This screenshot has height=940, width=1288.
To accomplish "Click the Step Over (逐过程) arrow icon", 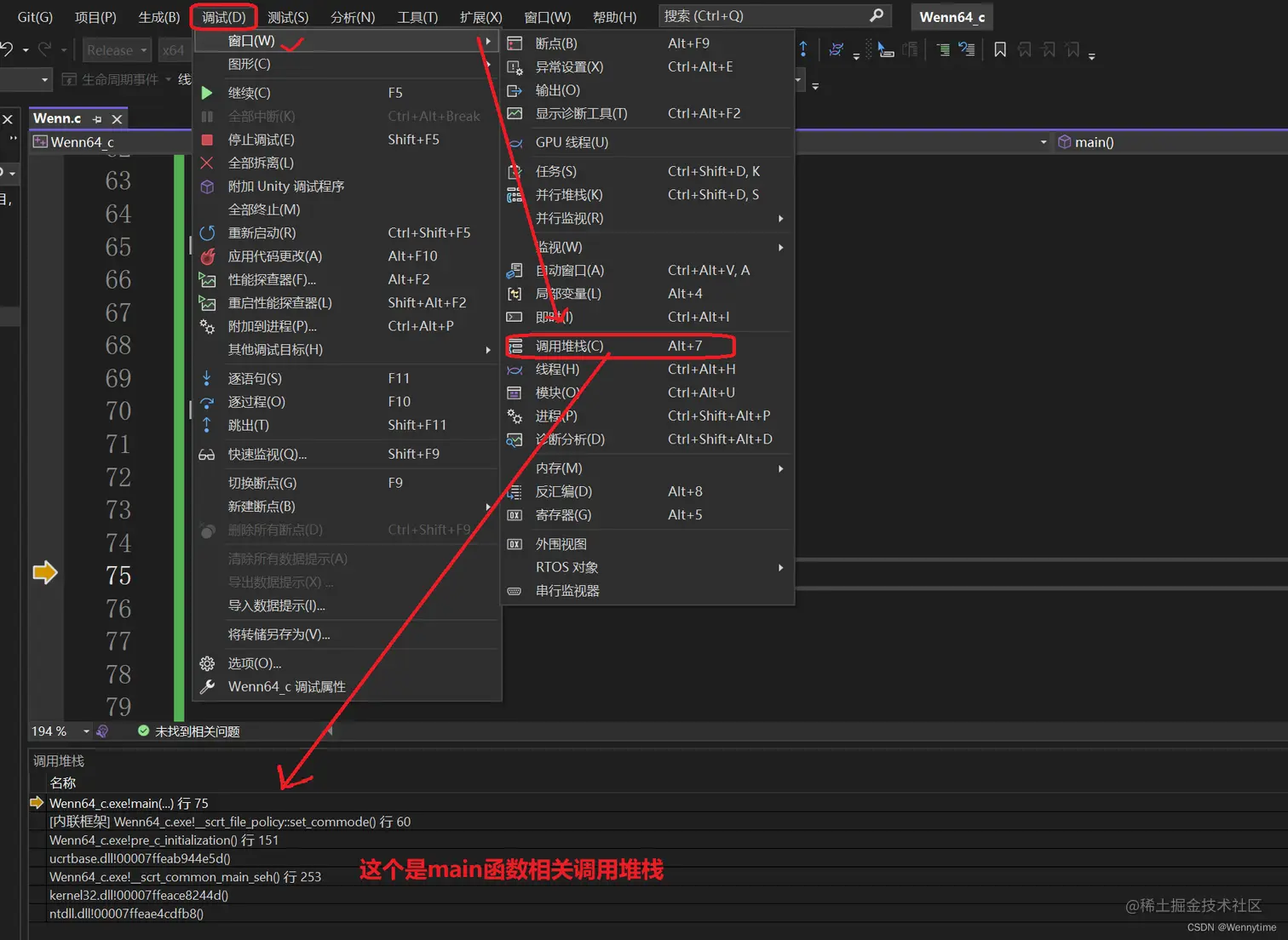I will 207,402.
